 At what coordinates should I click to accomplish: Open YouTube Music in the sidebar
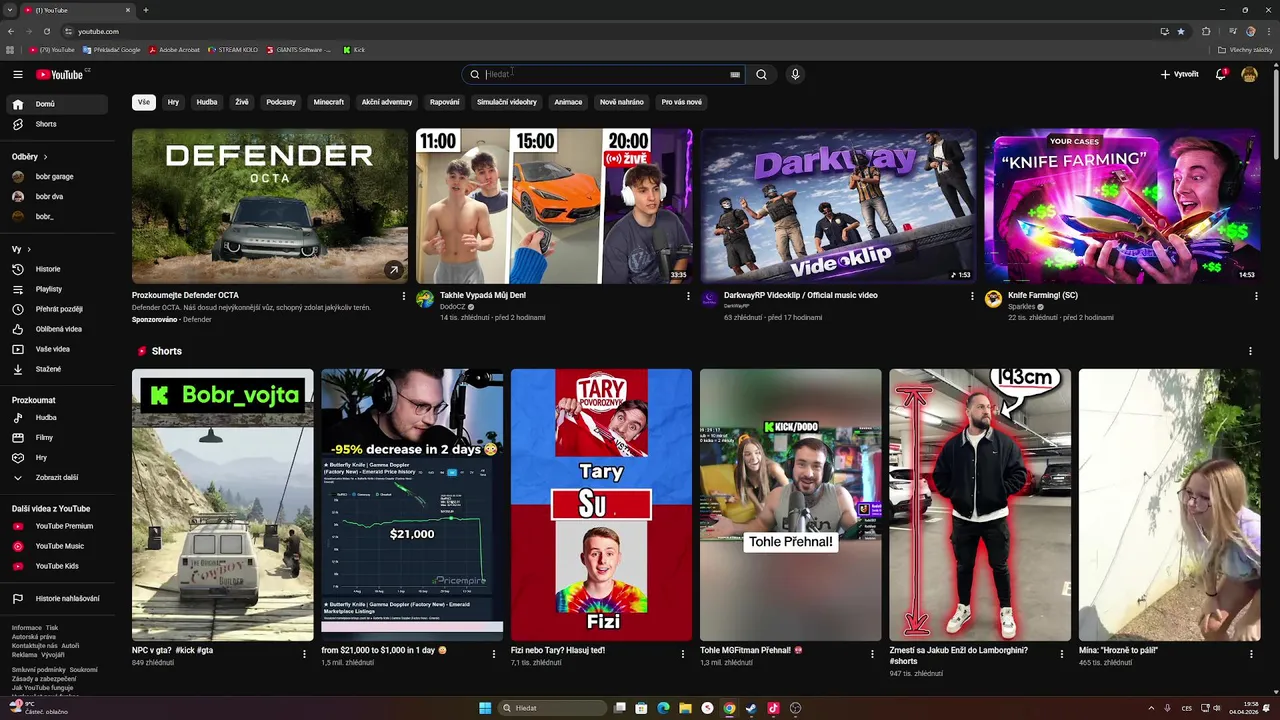click(x=57, y=546)
